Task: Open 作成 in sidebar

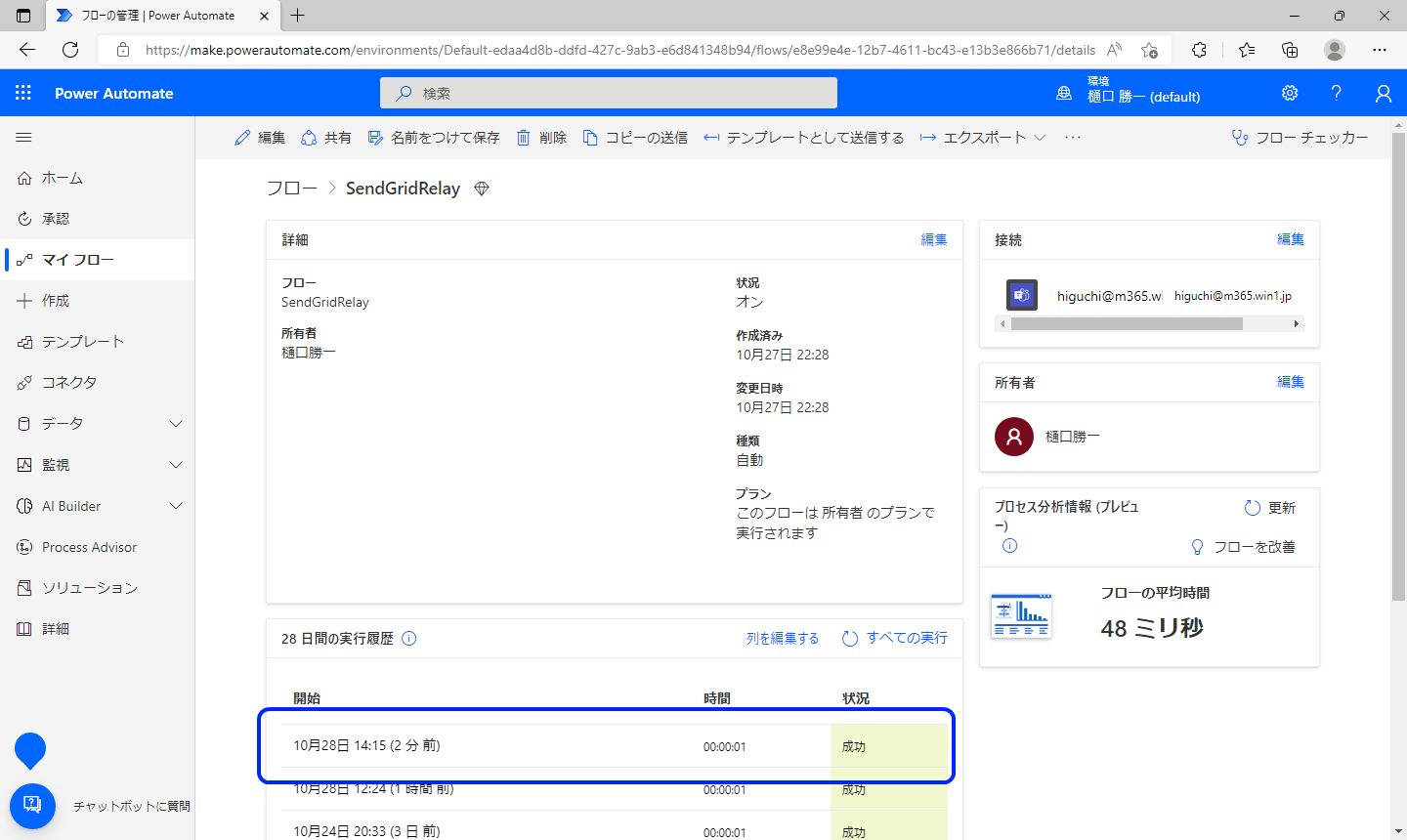Action: (x=98, y=301)
